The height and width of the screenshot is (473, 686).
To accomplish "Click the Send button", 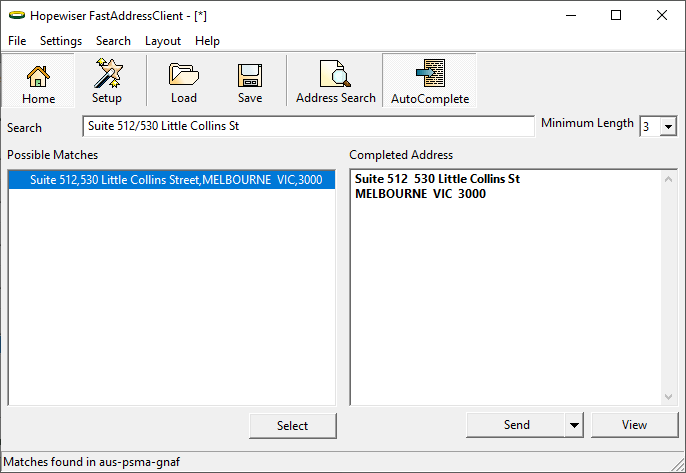I will pyautogui.click(x=516, y=425).
